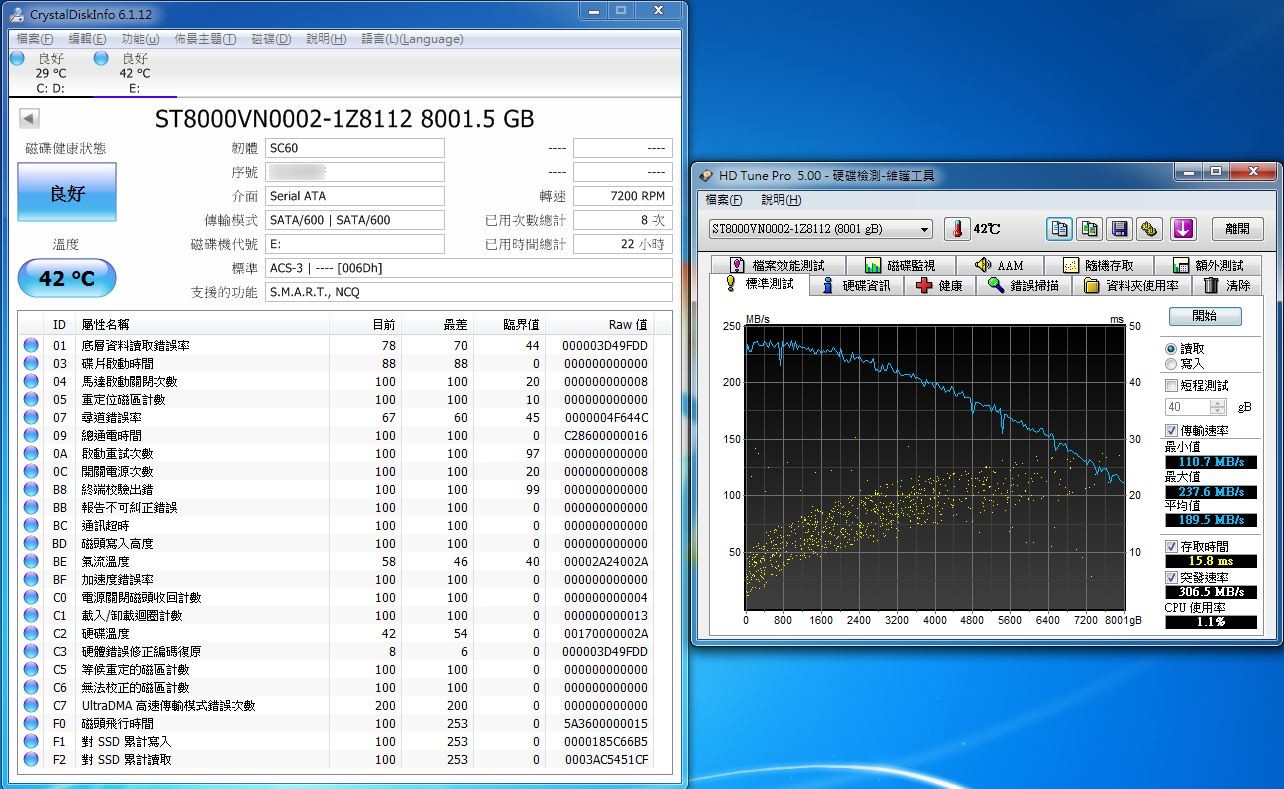Click status circle for attribute C2 硬碟溫度
The width and height of the screenshot is (1284, 789).
click(31, 633)
